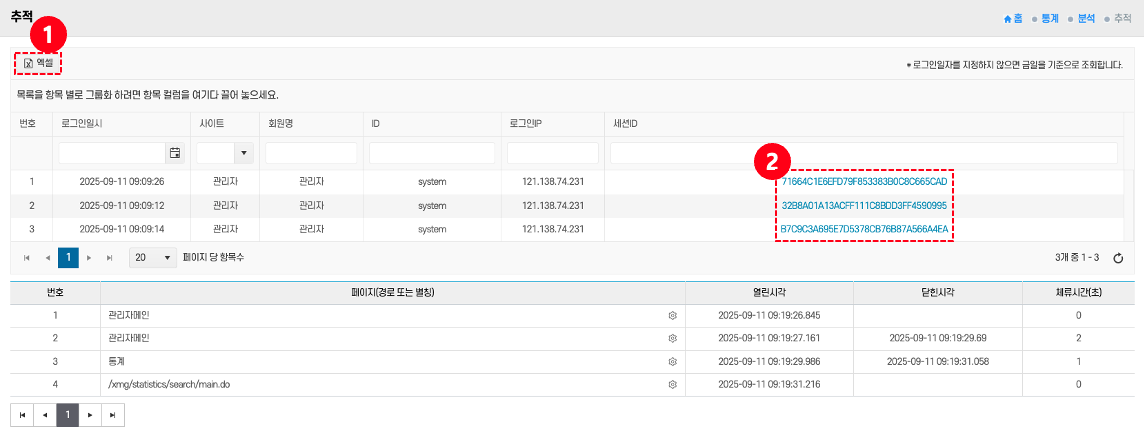Image resolution: width=1144 pixels, height=430 pixels.
Task: Click the refresh icon in upper grid
Action: 1119,258
